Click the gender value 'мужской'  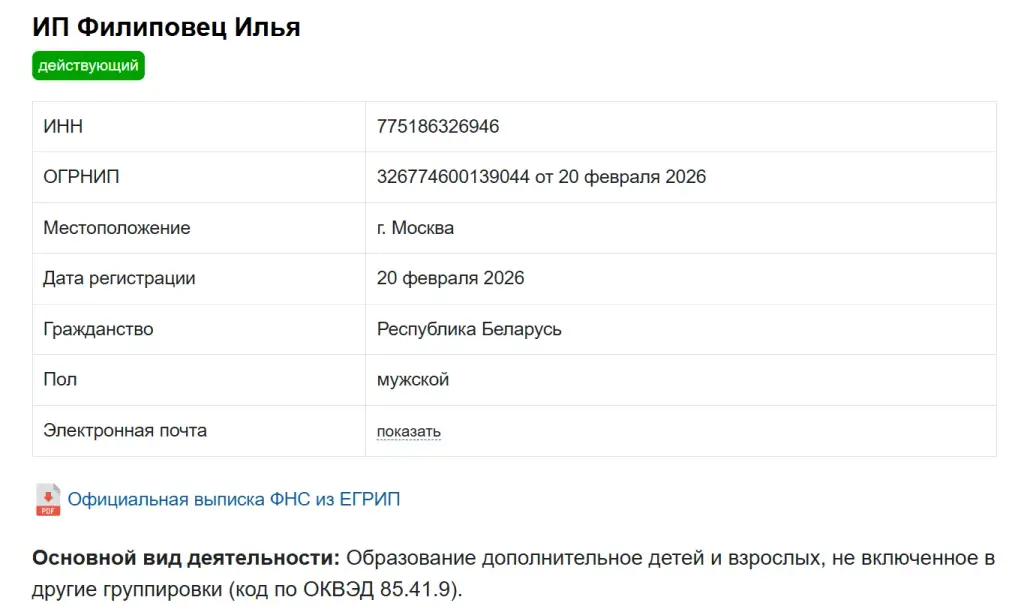[x=413, y=380]
